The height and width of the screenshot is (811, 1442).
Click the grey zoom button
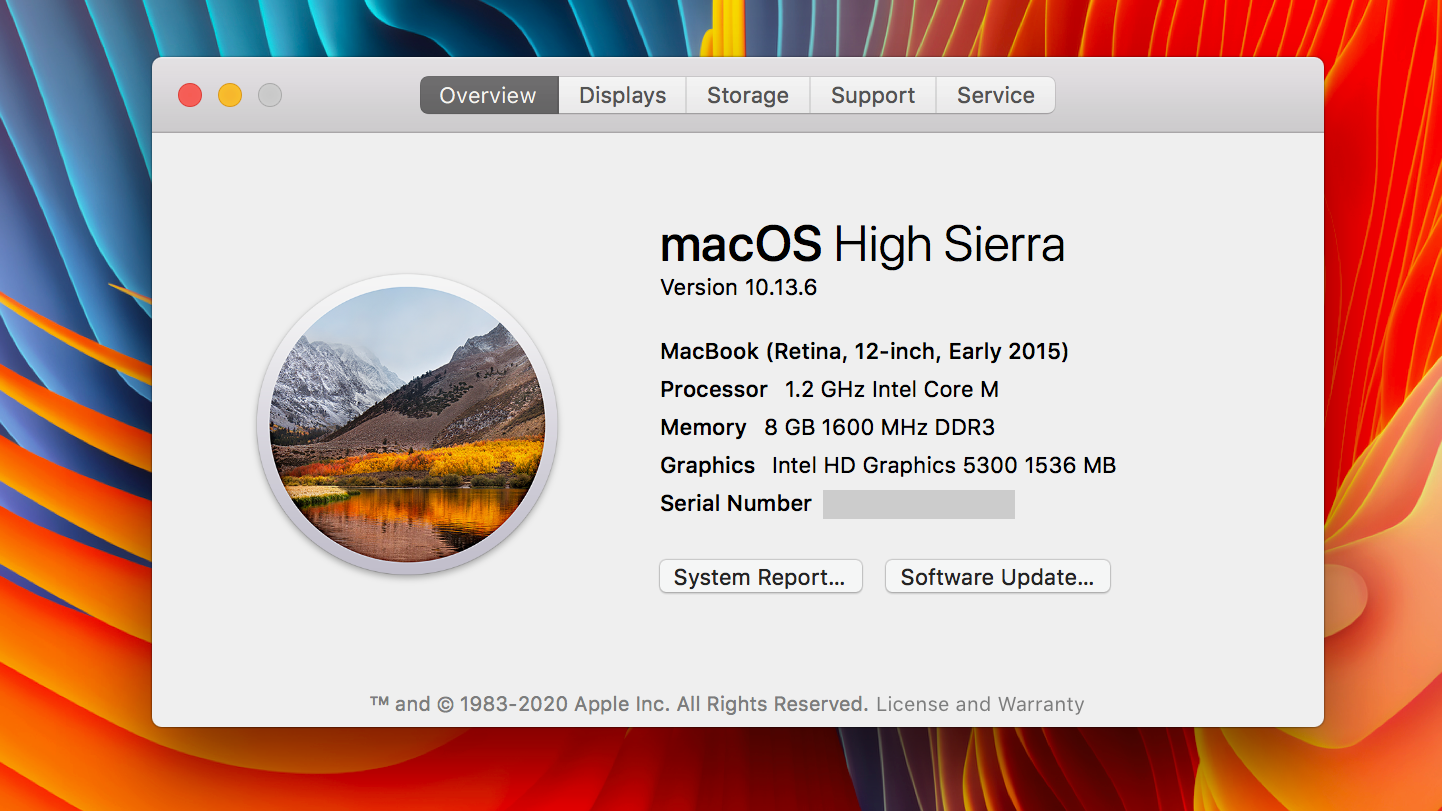[269, 95]
